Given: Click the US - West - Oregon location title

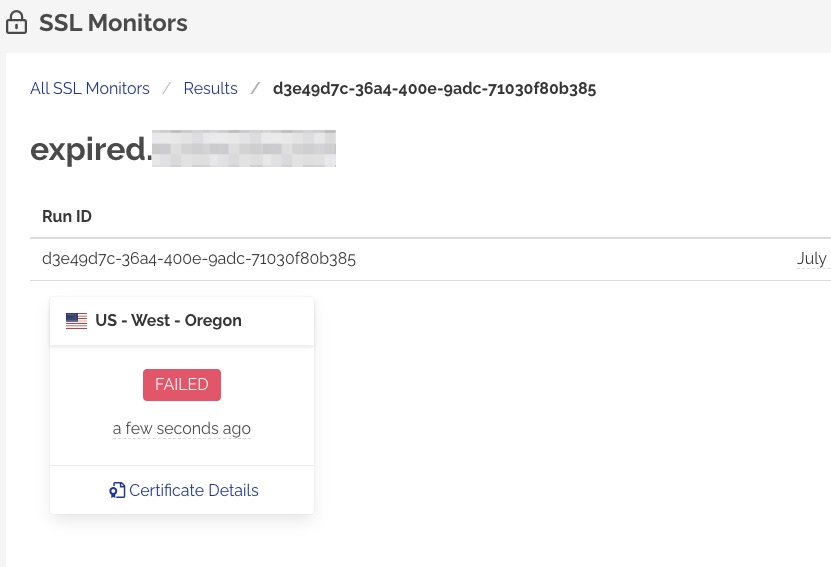Looking at the screenshot, I should pyautogui.click(x=168, y=321).
